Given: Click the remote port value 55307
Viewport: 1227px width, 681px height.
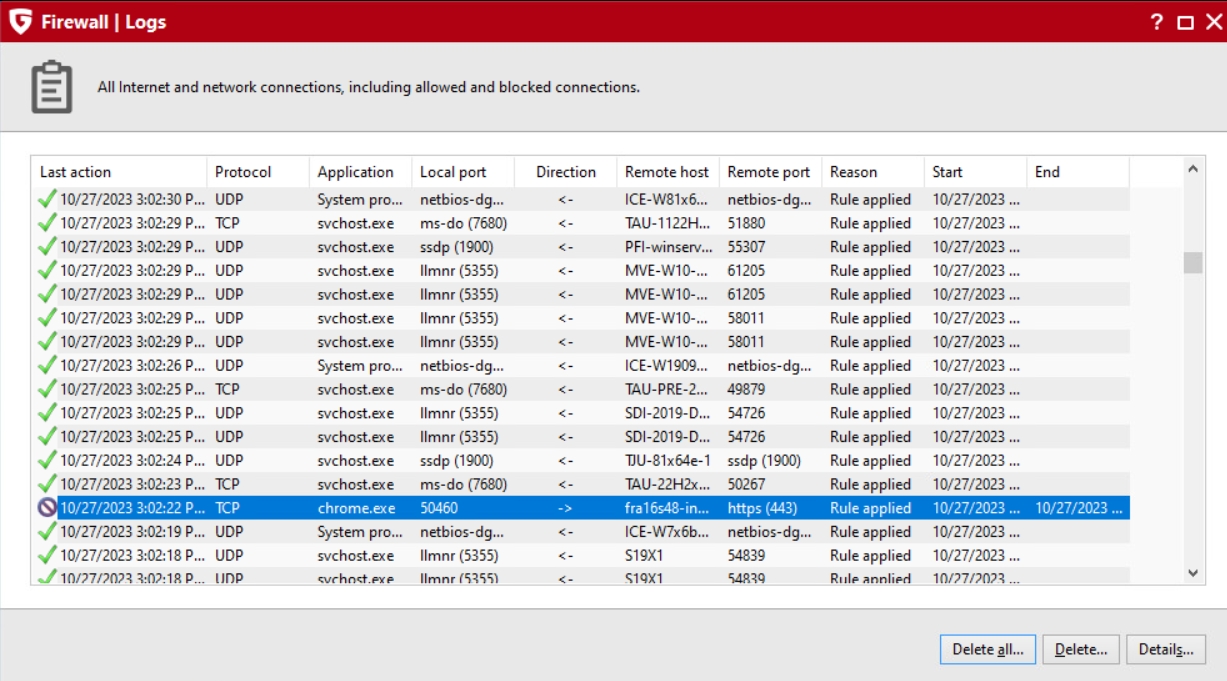Looking at the screenshot, I should pos(746,246).
